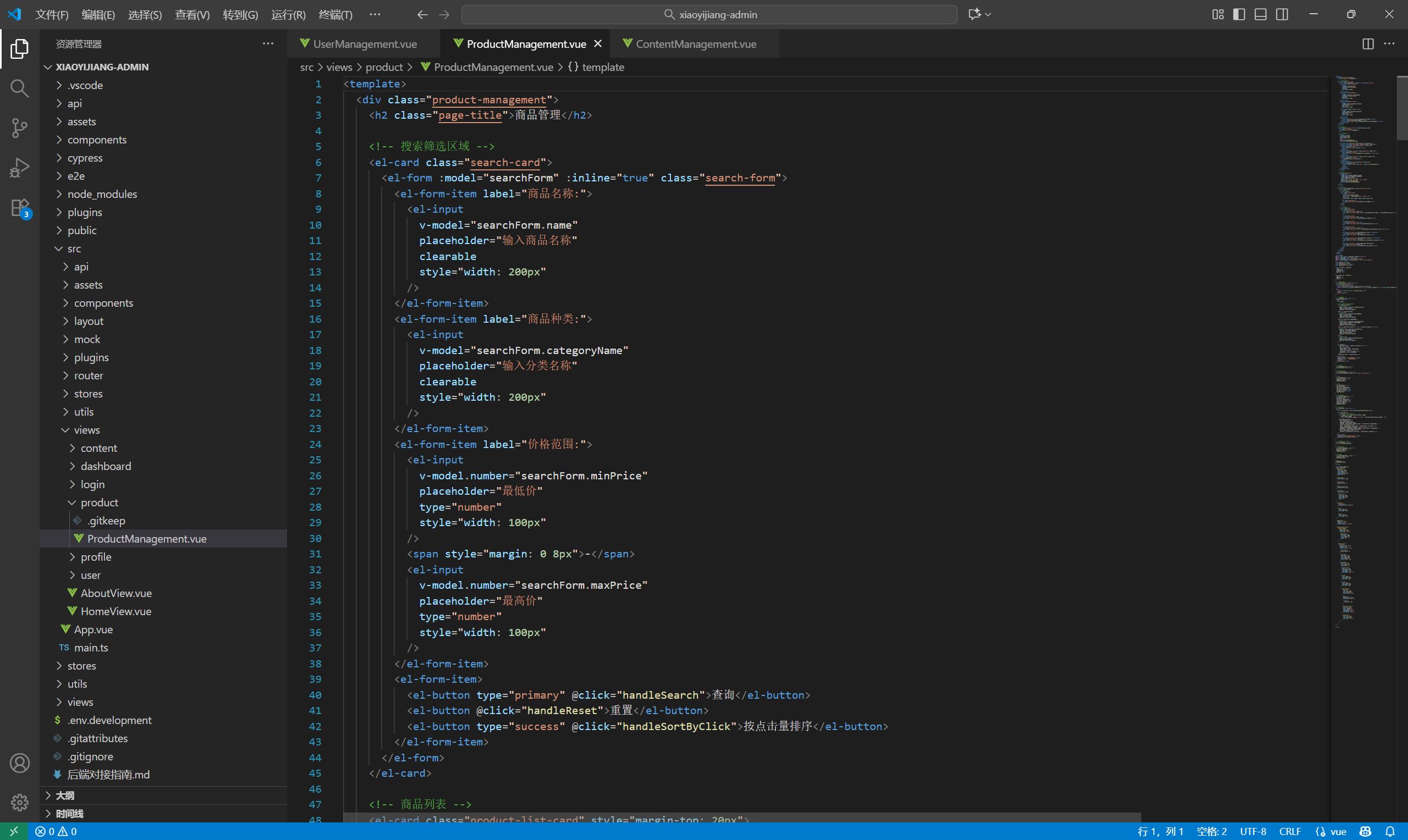Open Source Control view

coord(19,128)
